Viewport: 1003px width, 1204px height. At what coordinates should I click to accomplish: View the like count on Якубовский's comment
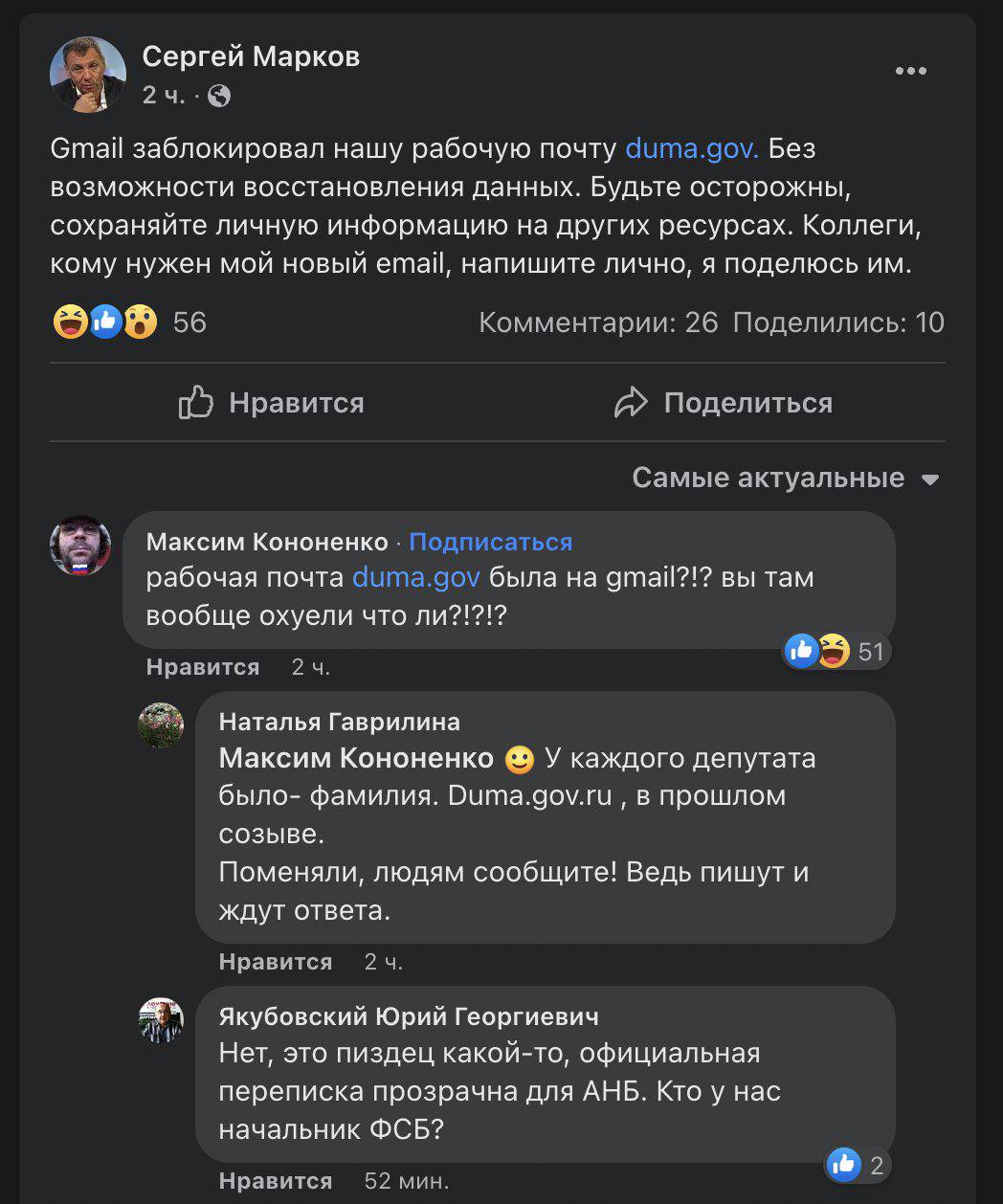click(x=858, y=1165)
